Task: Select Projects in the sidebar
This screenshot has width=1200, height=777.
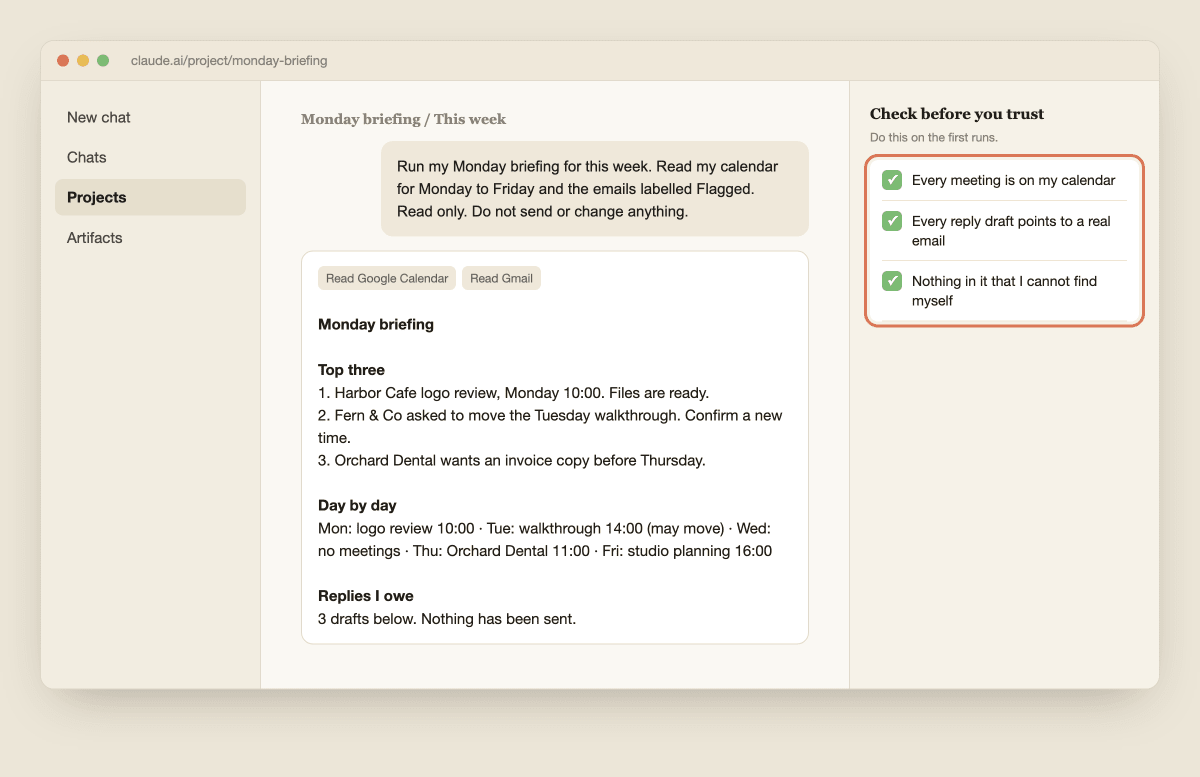Action: [150, 197]
